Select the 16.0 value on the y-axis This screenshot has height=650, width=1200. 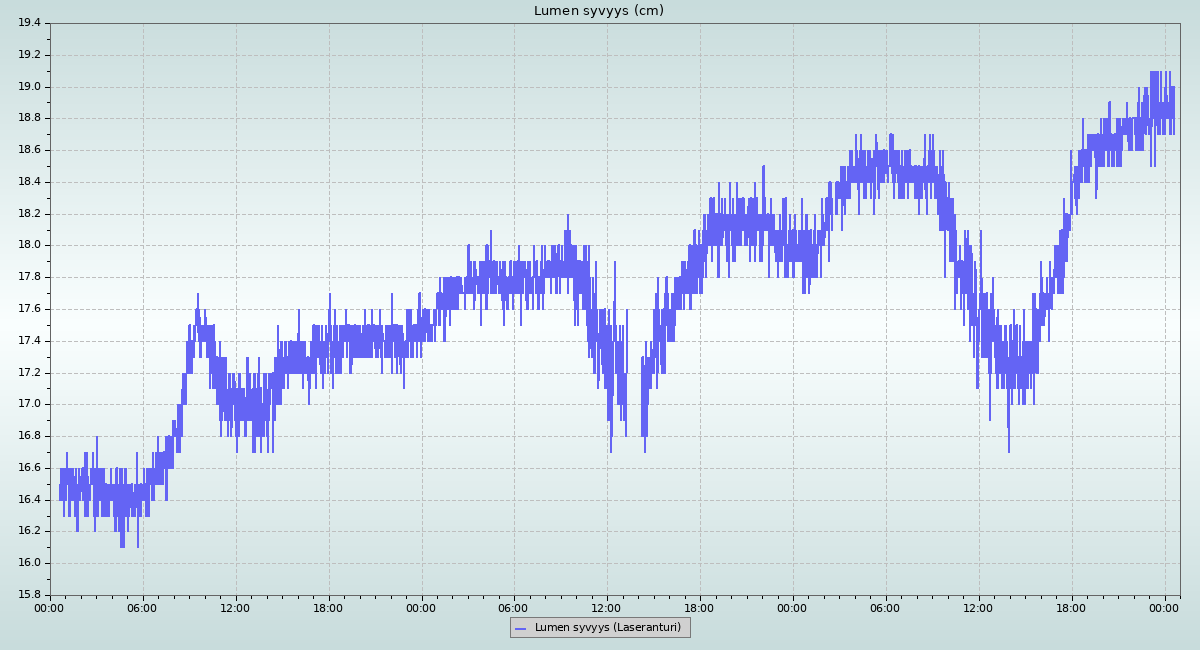[x=29, y=563]
